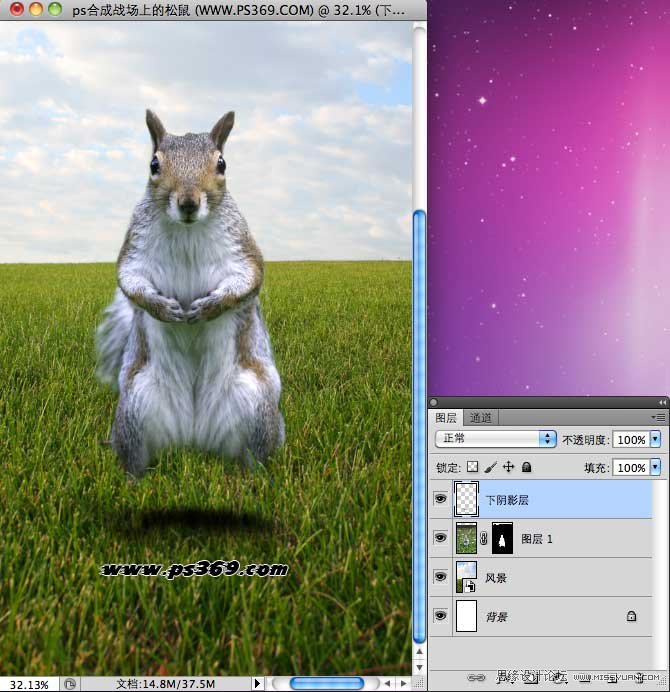The height and width of the screenshot is (692, 670).
Task: Select the 风景 smart object thumbnail
Action: point(466,577)
